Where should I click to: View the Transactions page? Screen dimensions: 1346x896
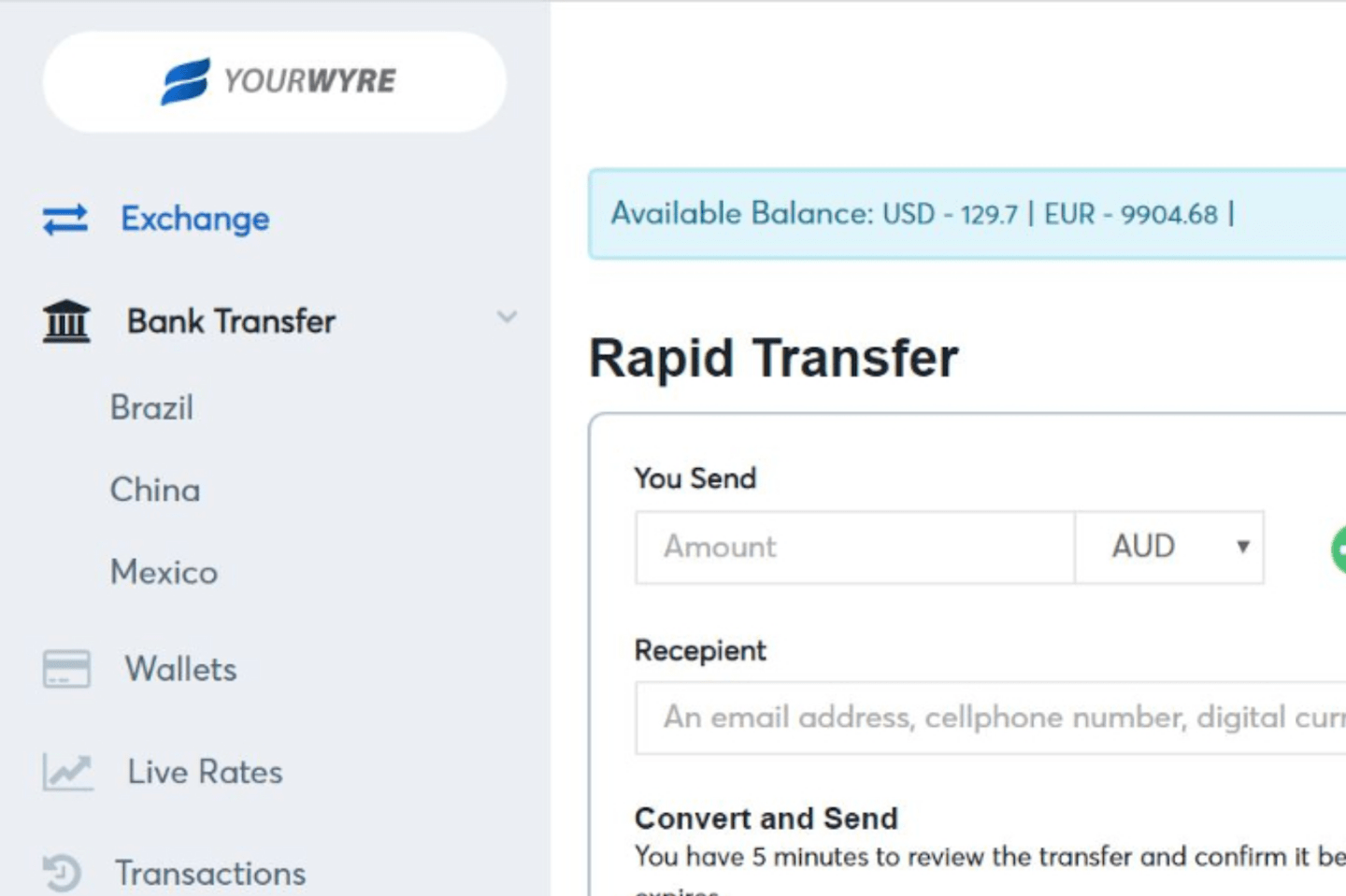coord(210,874)
